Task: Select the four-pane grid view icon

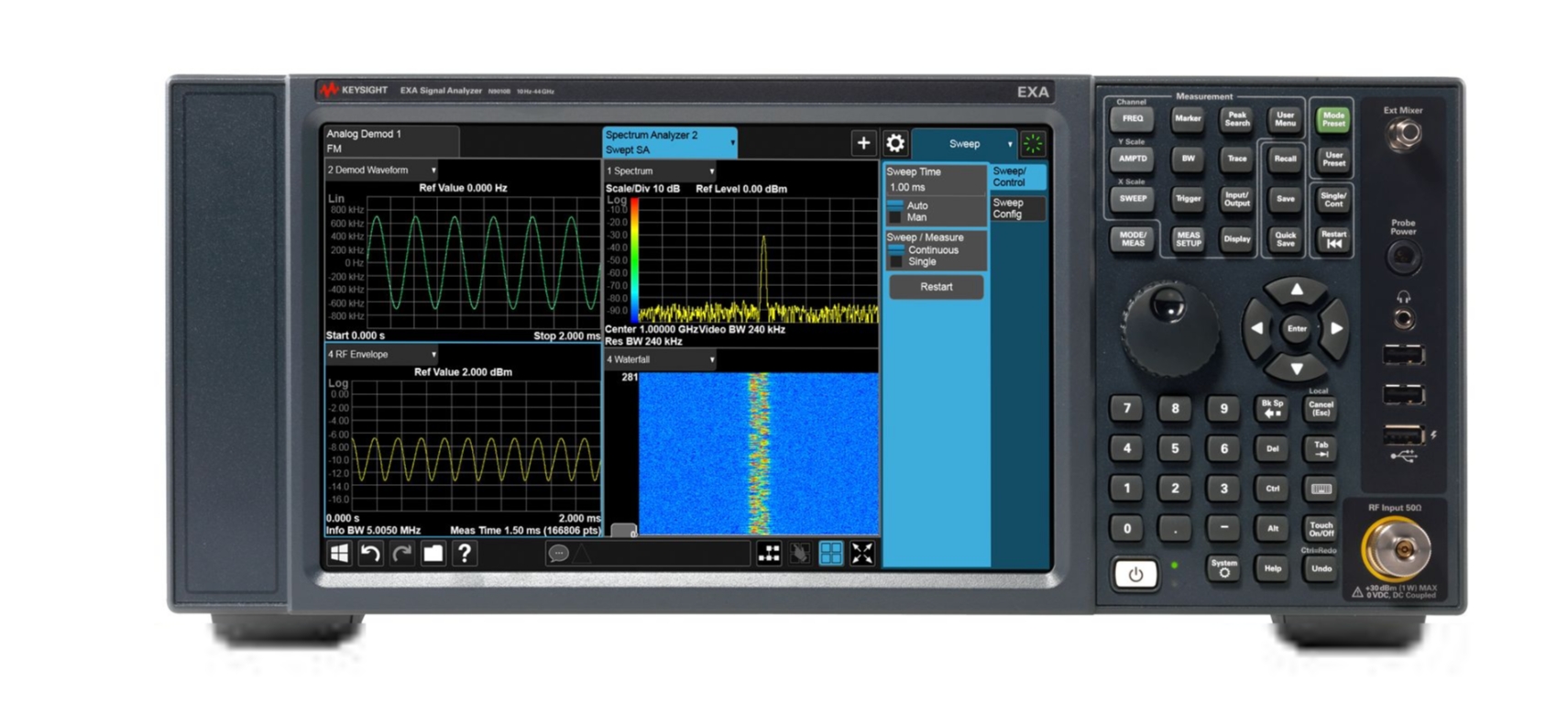Action: [831, 553]
